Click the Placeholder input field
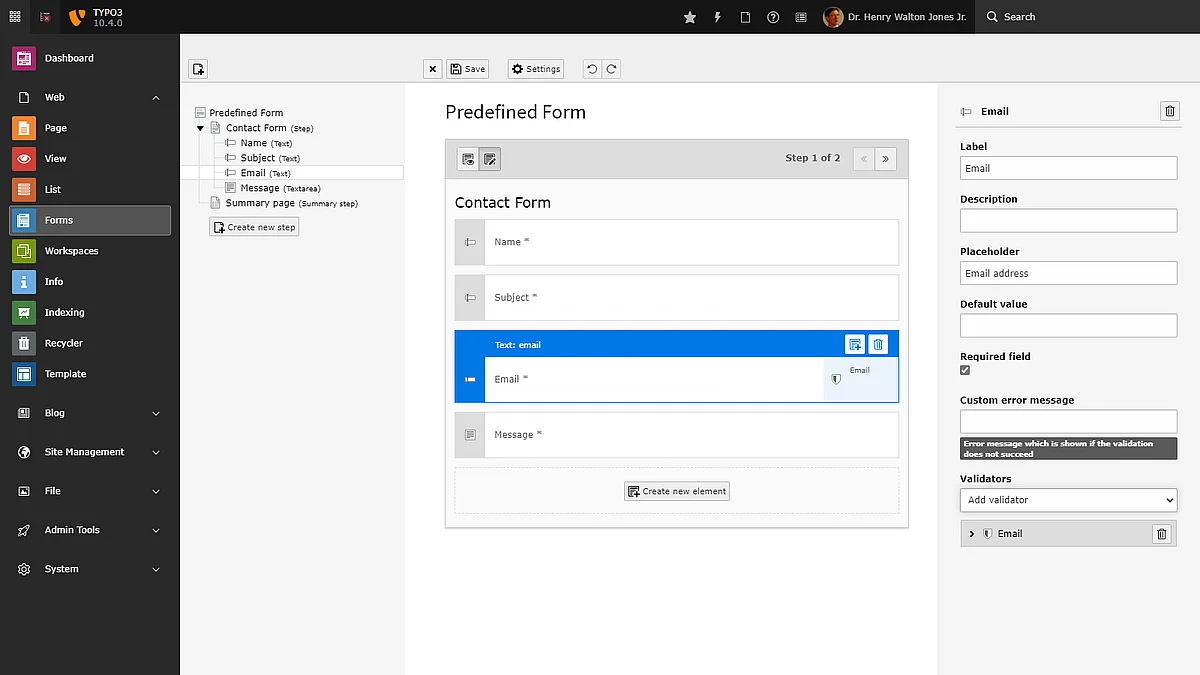The height and width of the screenshot is (675, 1200). [x=1068, y=273]
